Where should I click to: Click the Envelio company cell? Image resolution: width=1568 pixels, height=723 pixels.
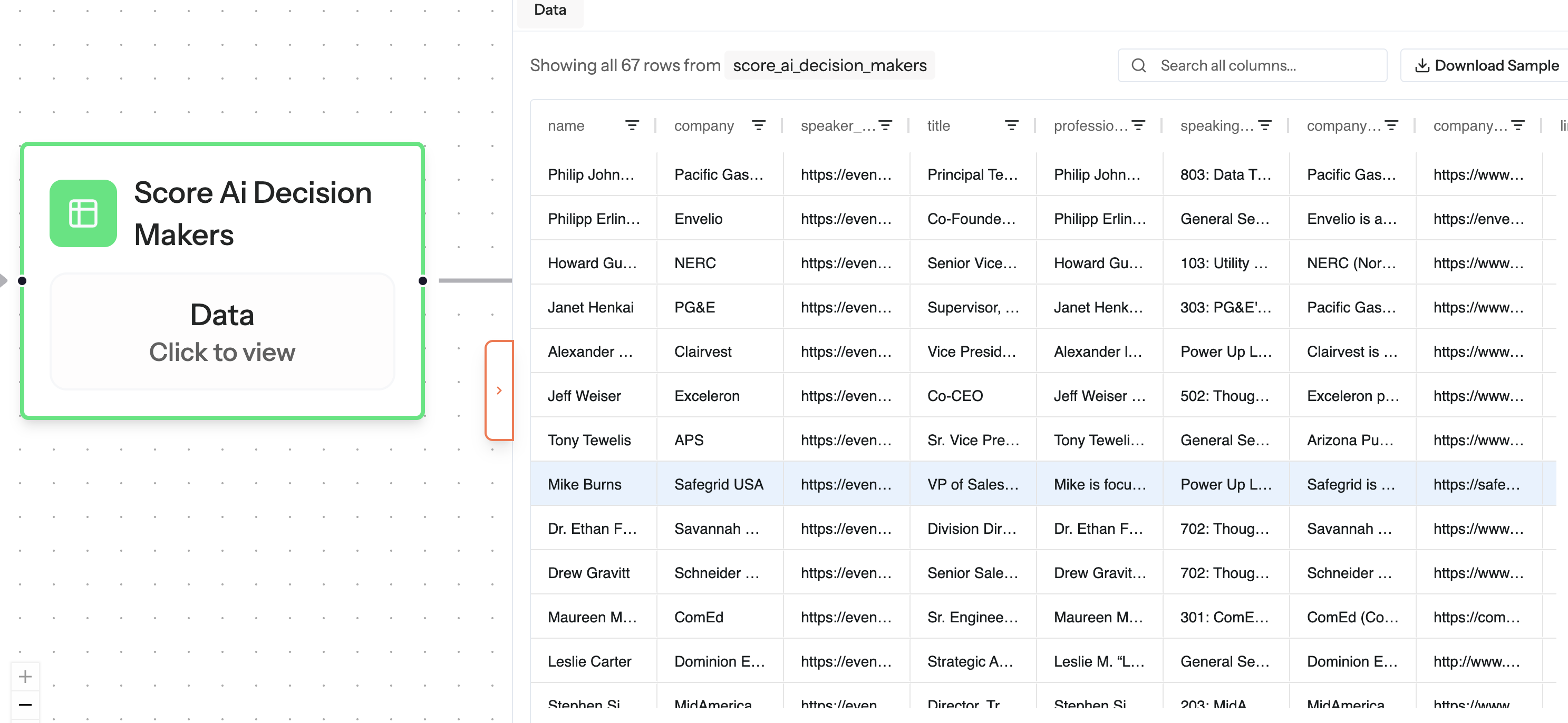pyautogui.click(x=720, y=219)
